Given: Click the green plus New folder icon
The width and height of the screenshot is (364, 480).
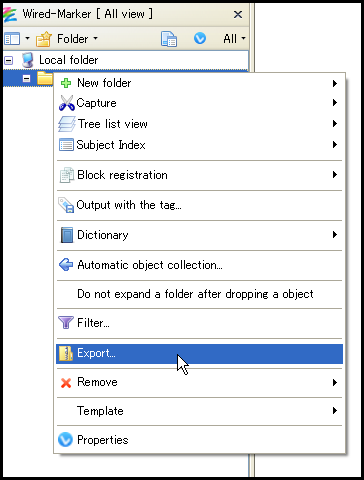Looking at the screenshot, I should pyautogui.click(x=66, y=83).
